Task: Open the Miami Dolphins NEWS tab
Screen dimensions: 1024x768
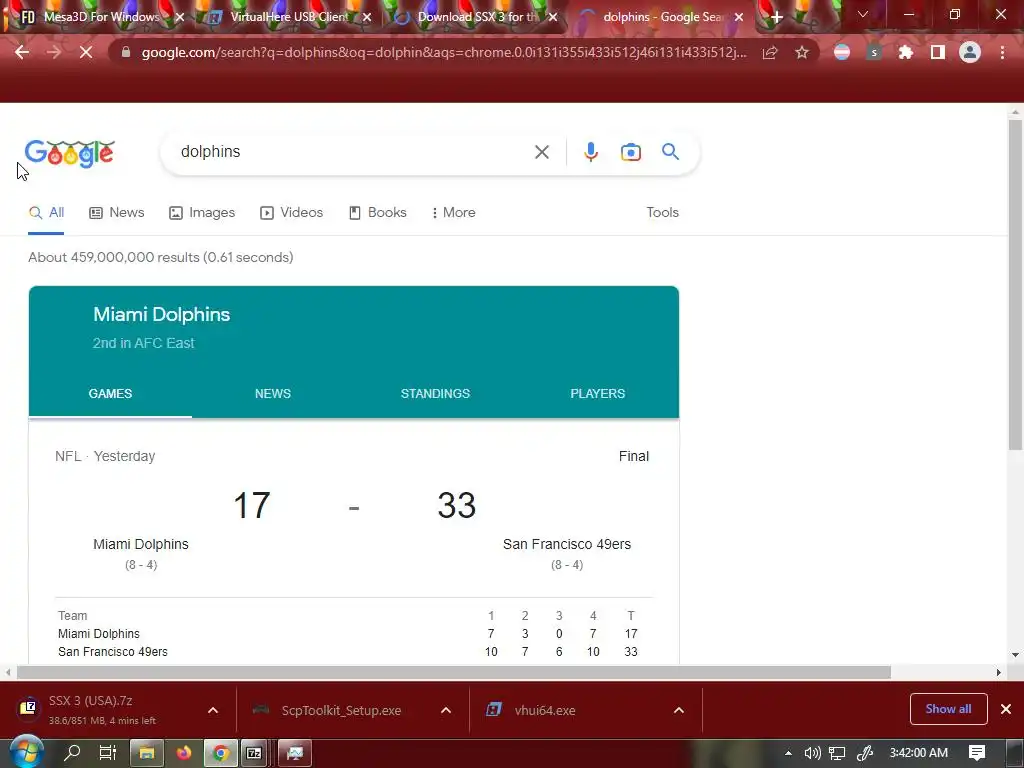Action: point(273,393)
